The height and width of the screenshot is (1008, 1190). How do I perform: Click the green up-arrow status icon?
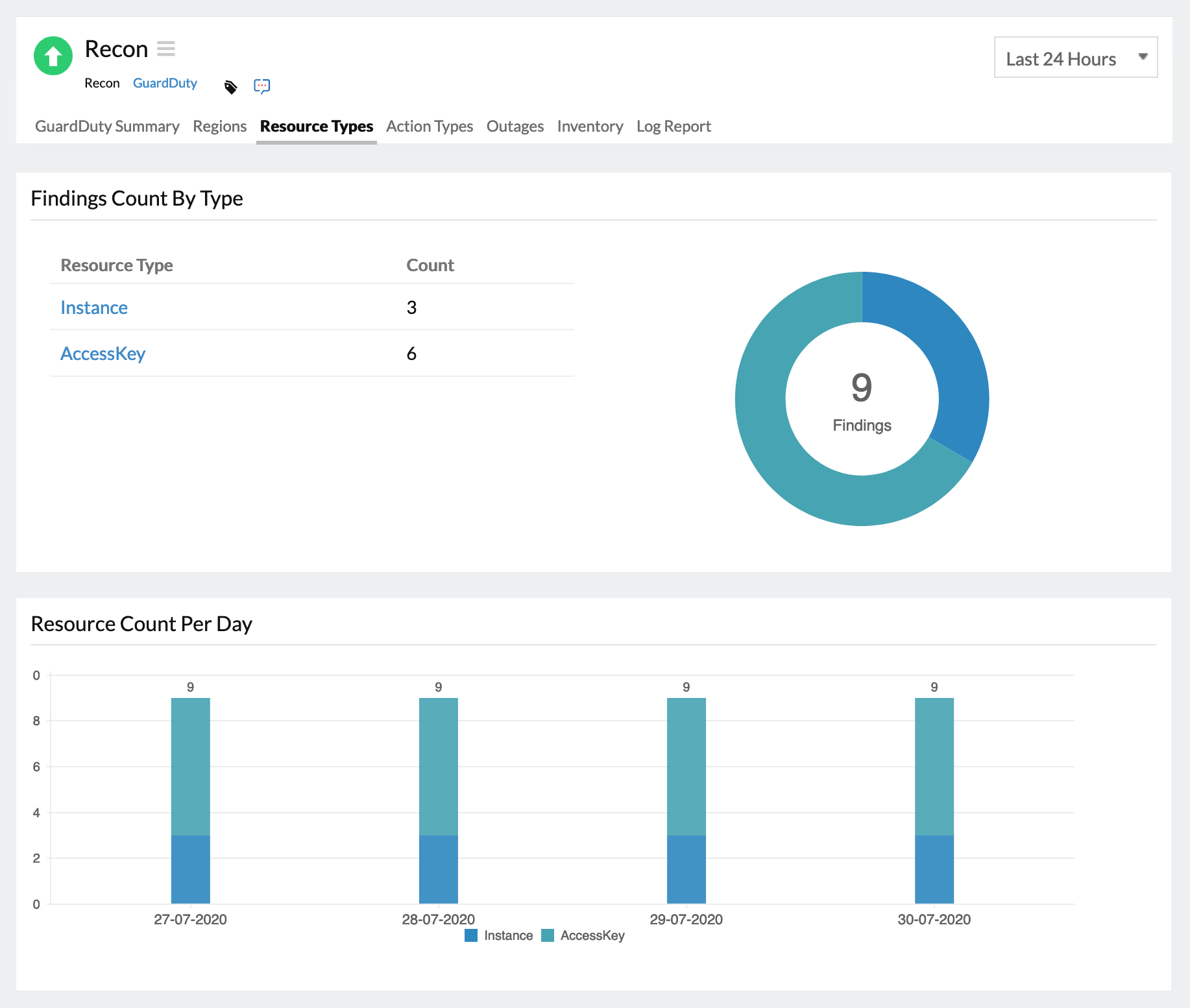(x=52, y=56)
